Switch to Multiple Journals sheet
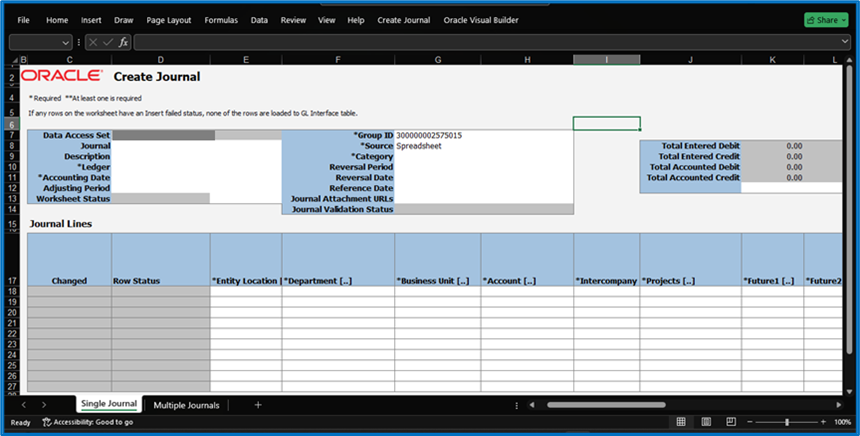This screenshot has height=436, width=860. pyautogui.click(x=186, y=405)
